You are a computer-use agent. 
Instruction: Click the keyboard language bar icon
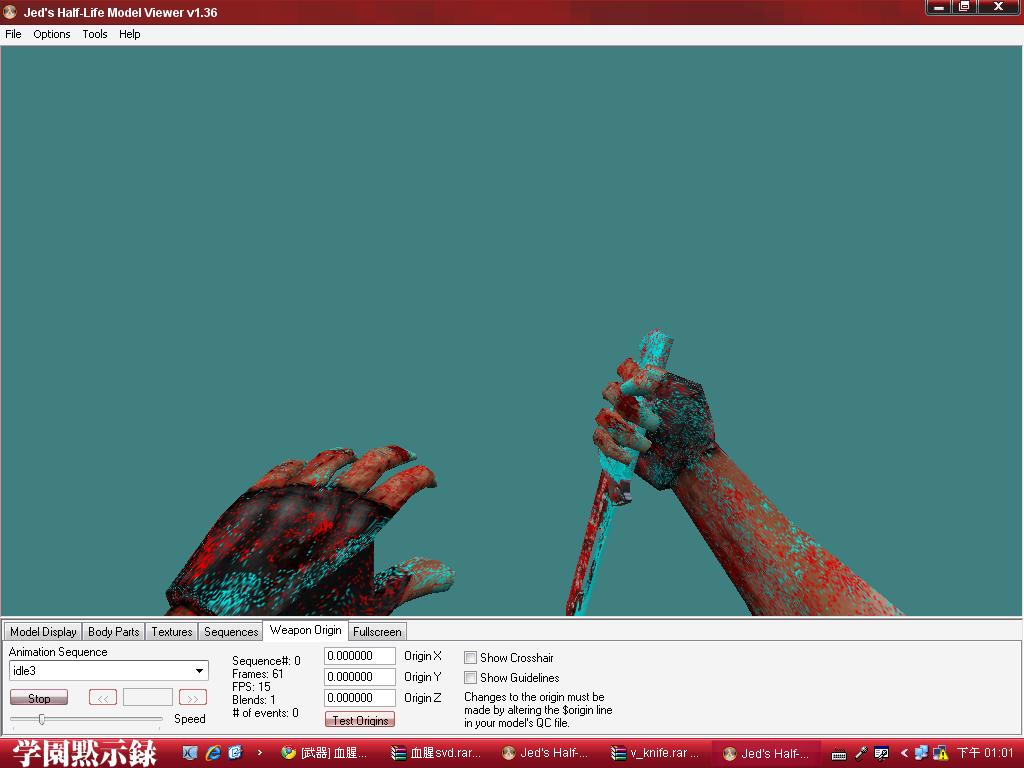[839, 754]
